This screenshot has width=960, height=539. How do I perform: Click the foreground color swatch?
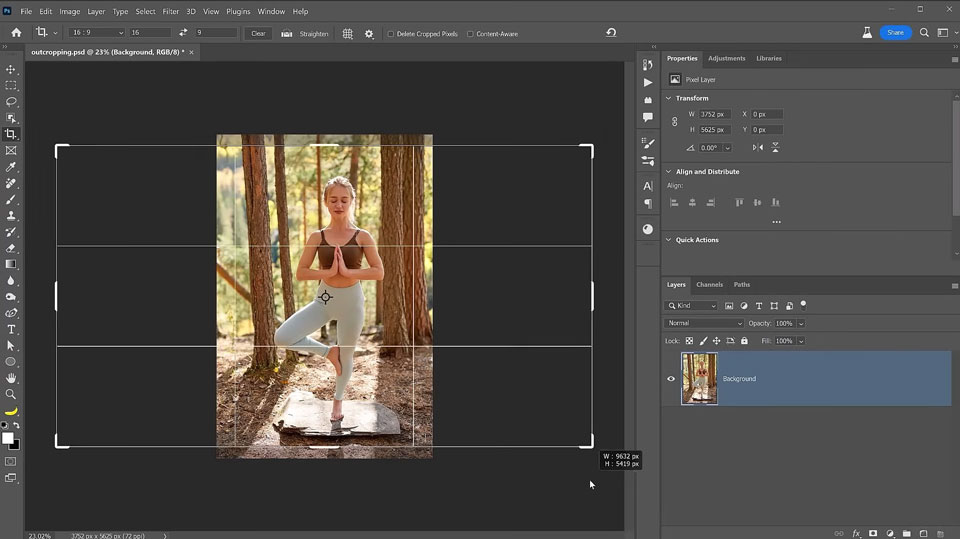(x=7, y=438)
